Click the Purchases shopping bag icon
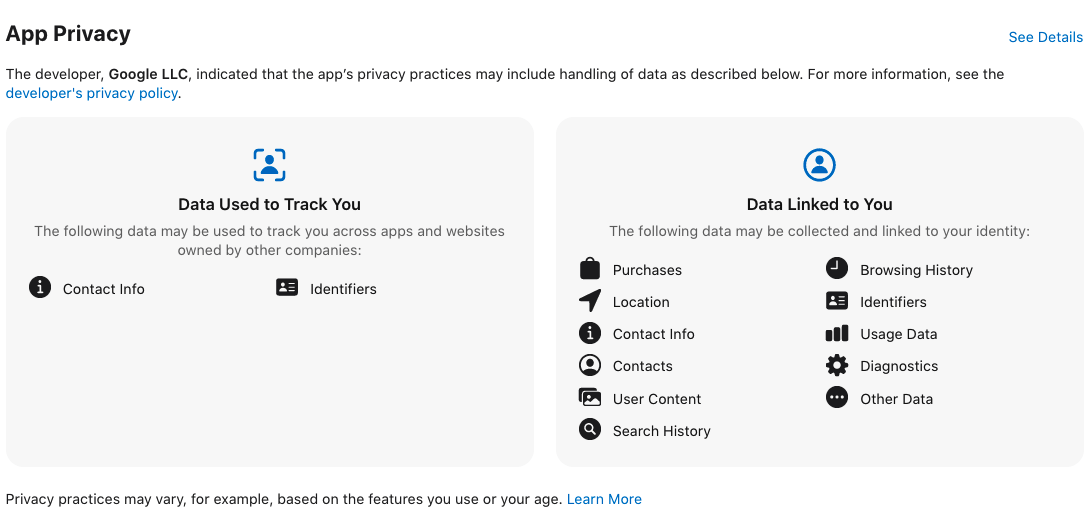This screenshot has width=1090, height=528. (x=589, y=268)
